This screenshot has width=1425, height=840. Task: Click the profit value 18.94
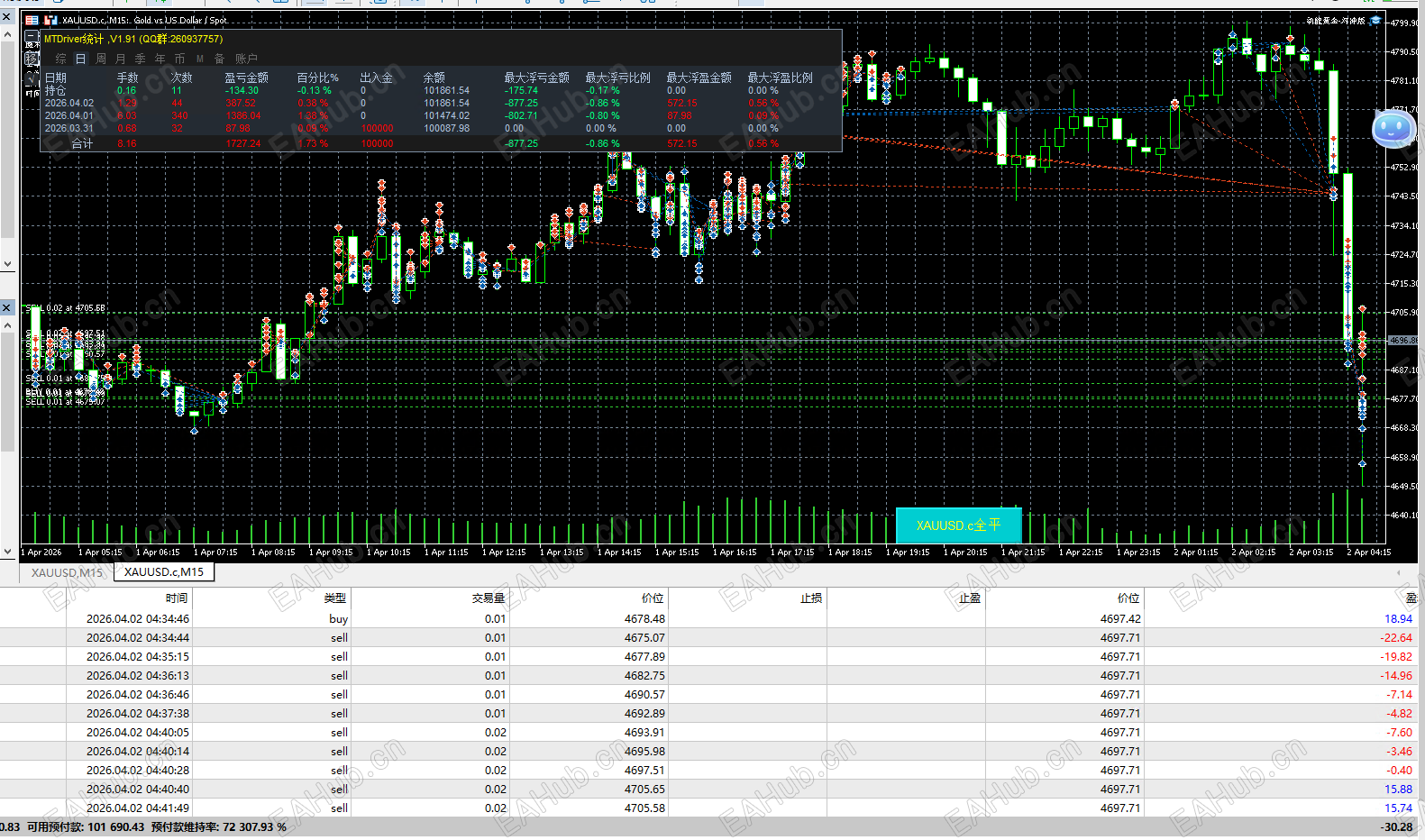point(1398,619)
